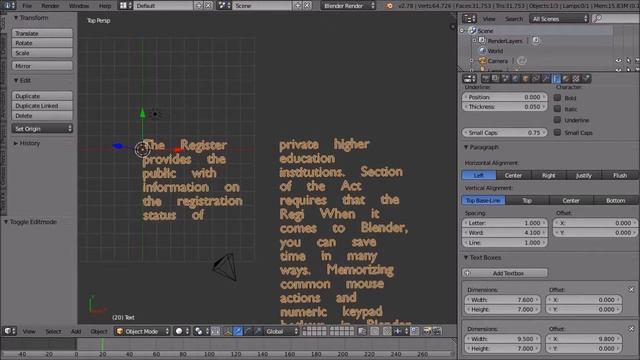This screenshot has height=360, width=640.
Task: Click the 3D View editor type icon
Action: [x=9, y=331]
